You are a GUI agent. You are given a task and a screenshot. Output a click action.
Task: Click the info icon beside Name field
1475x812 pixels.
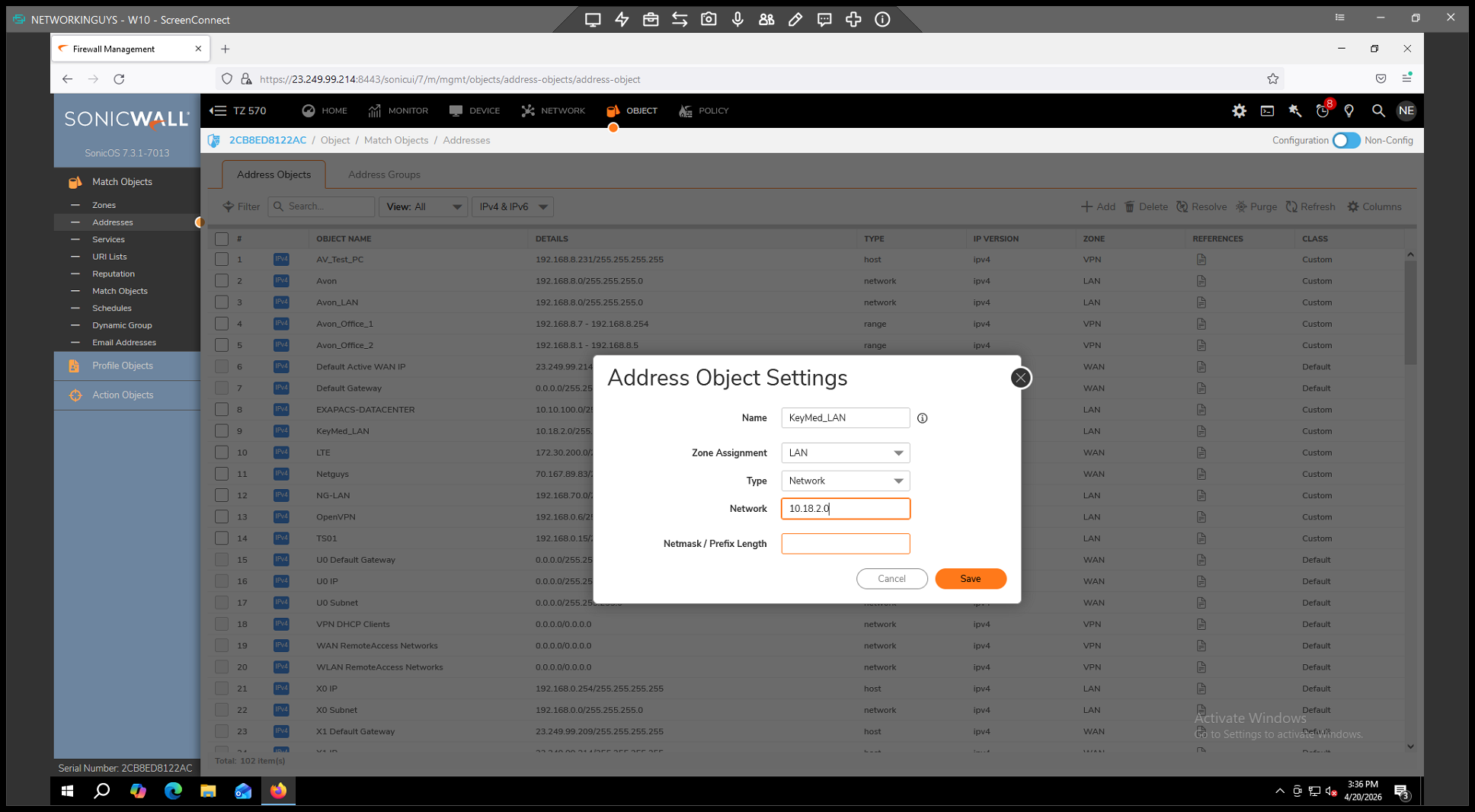[922, 418]
